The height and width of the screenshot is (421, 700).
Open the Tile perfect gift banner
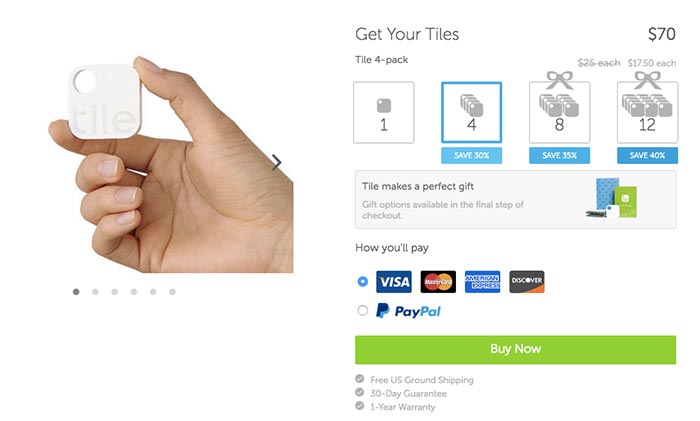pos(515,200)
